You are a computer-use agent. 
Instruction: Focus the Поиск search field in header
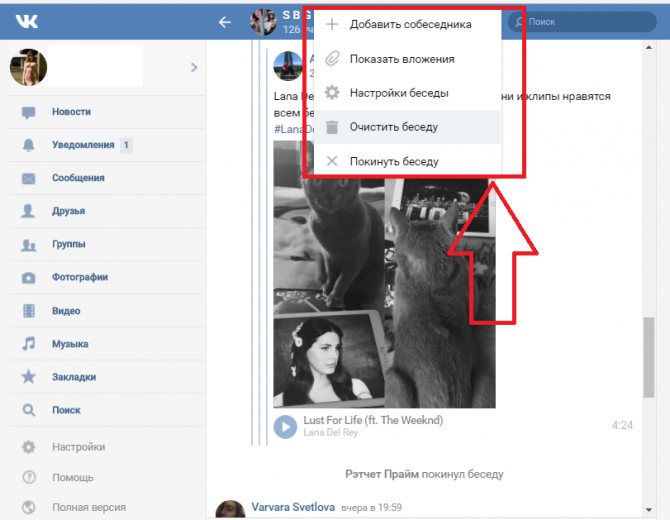click(582, 21)
